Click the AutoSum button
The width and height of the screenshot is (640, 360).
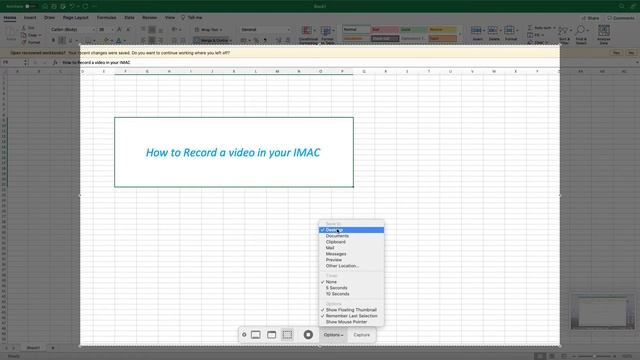540,28
